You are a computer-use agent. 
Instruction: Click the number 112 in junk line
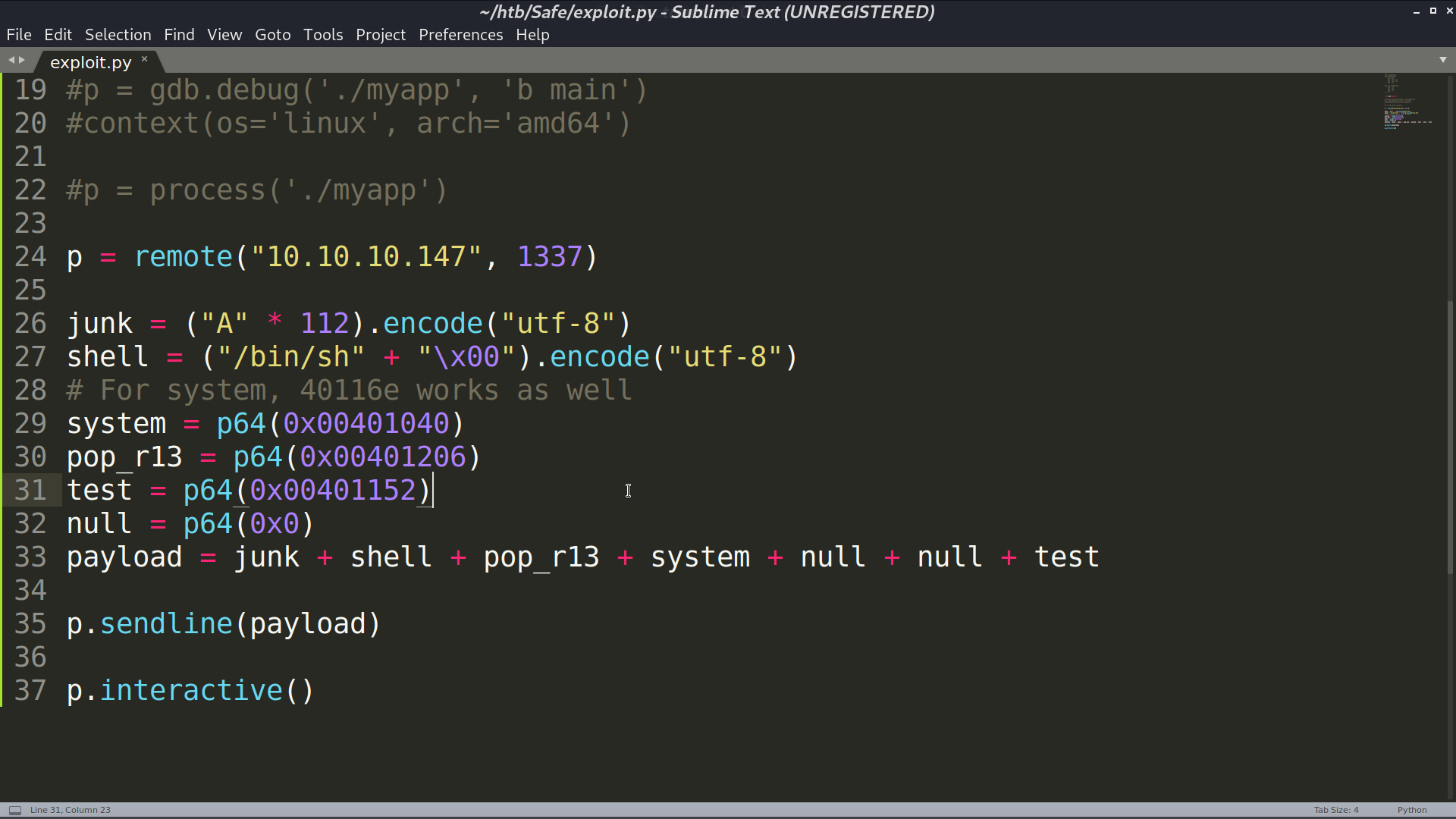pos(325,324)
